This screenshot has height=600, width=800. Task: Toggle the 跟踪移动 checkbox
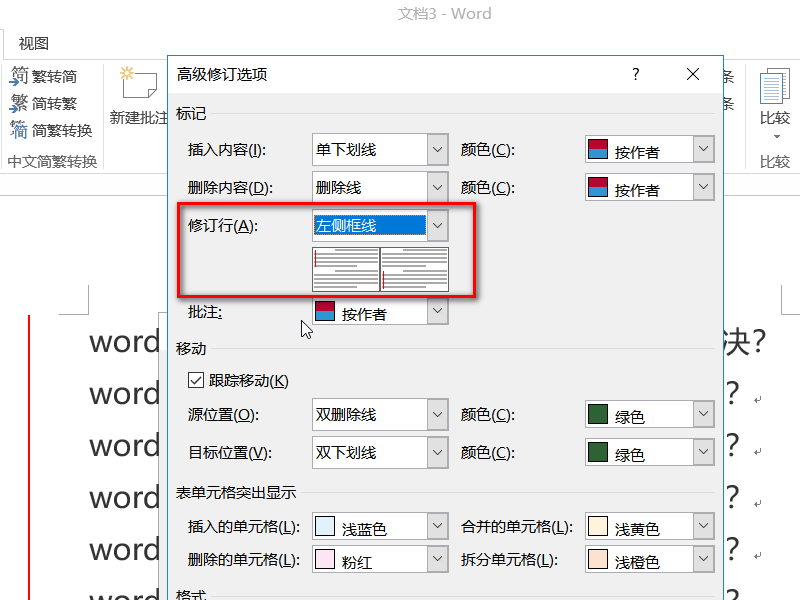tap(196, 380)
